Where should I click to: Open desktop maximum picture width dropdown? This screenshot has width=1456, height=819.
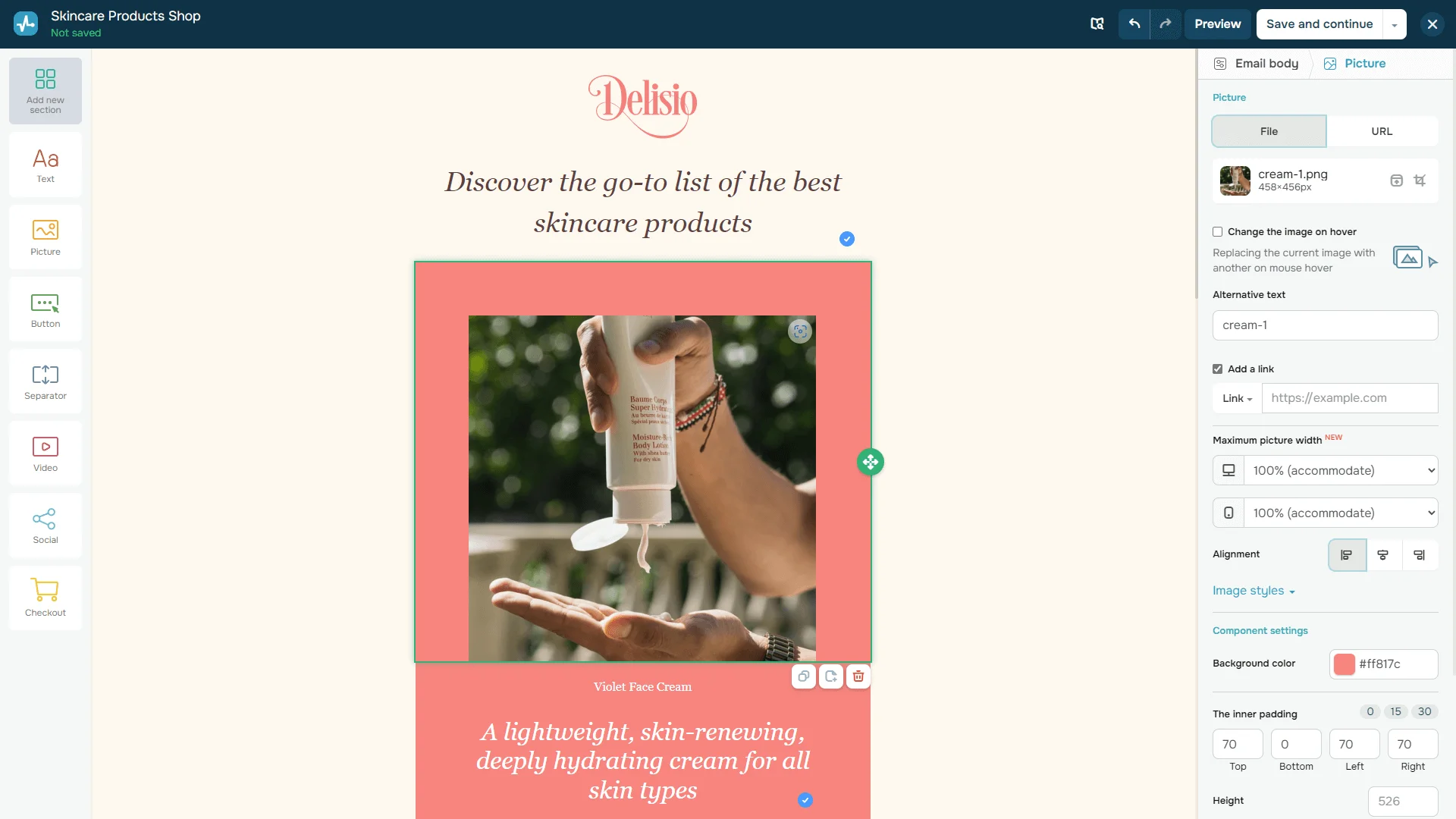[x=1340, y=470]
